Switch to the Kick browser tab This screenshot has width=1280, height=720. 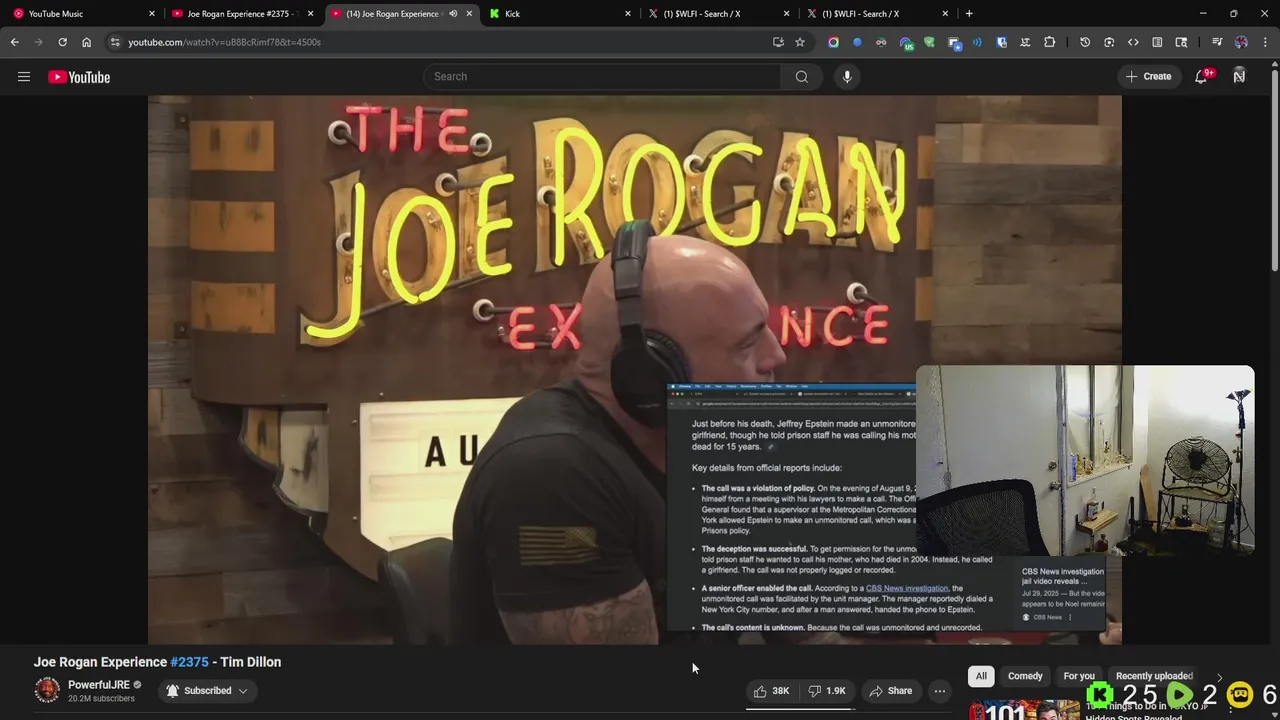(x=561, y=13)
